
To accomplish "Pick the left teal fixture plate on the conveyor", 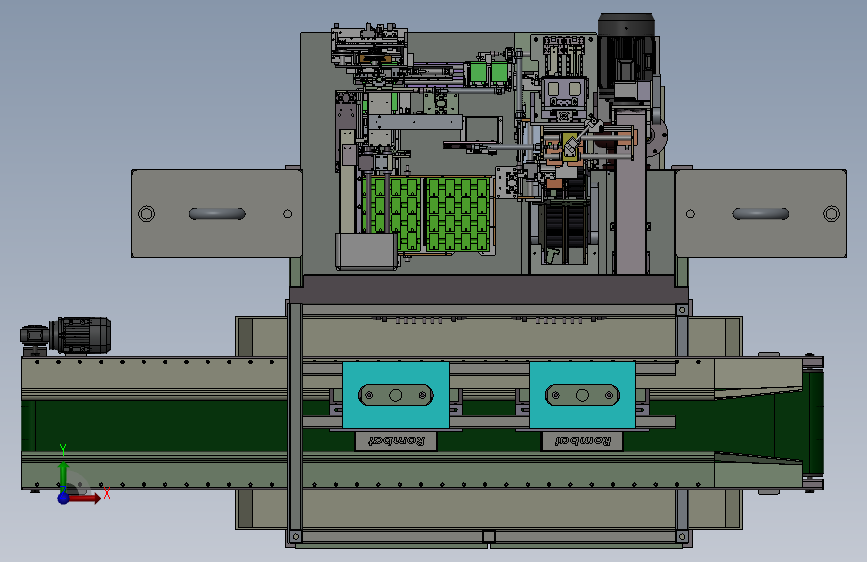I will [396, 395].
